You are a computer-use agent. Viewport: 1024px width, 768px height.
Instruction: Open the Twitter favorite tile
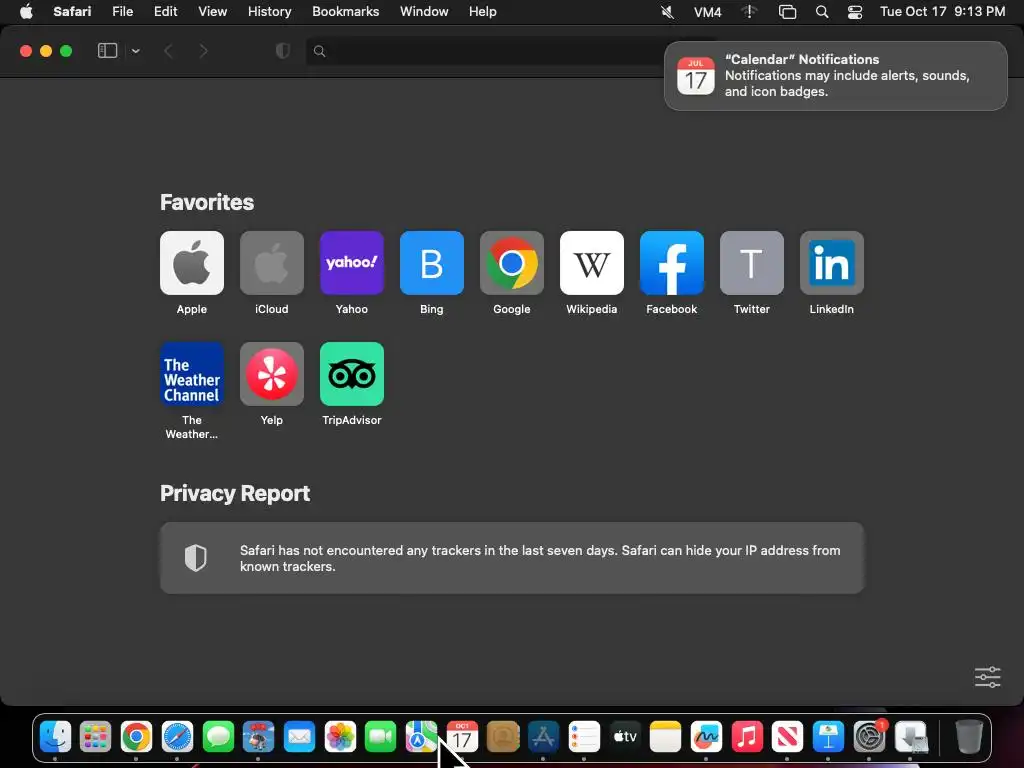click(x=752, y=263)
